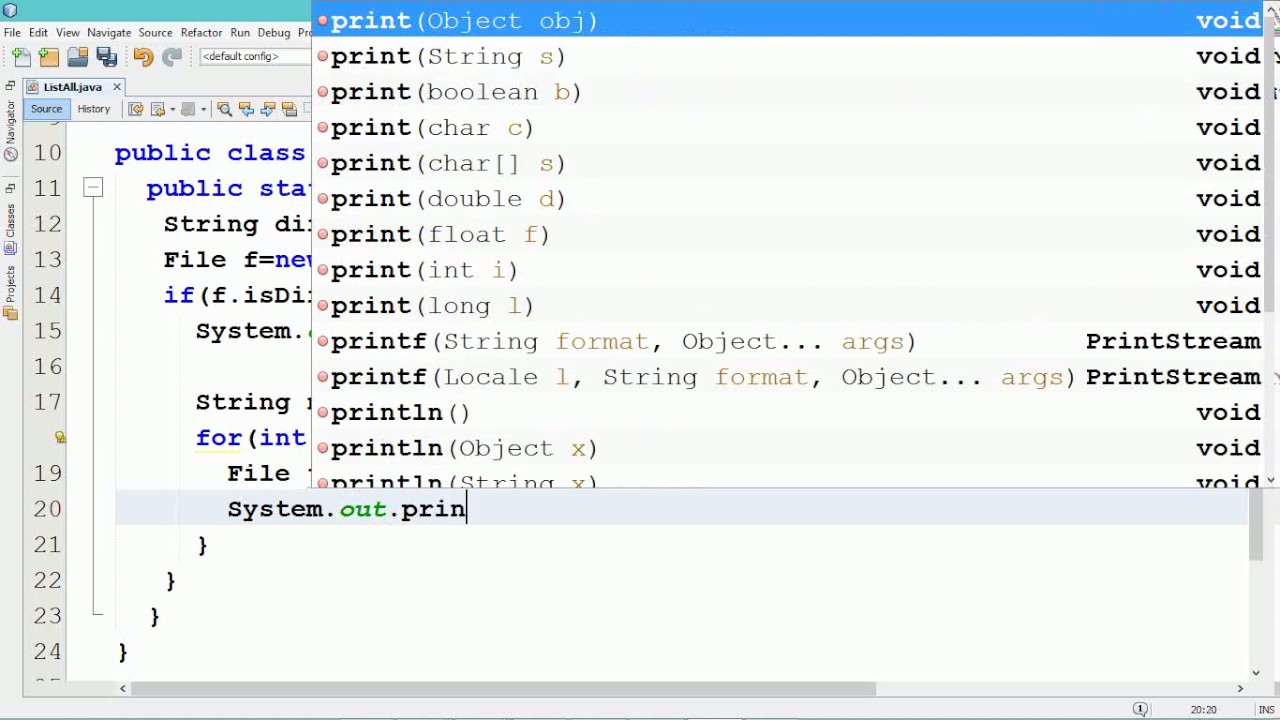Click the orange Undo arrow icon
The image size is (1280, 720).
143,57
